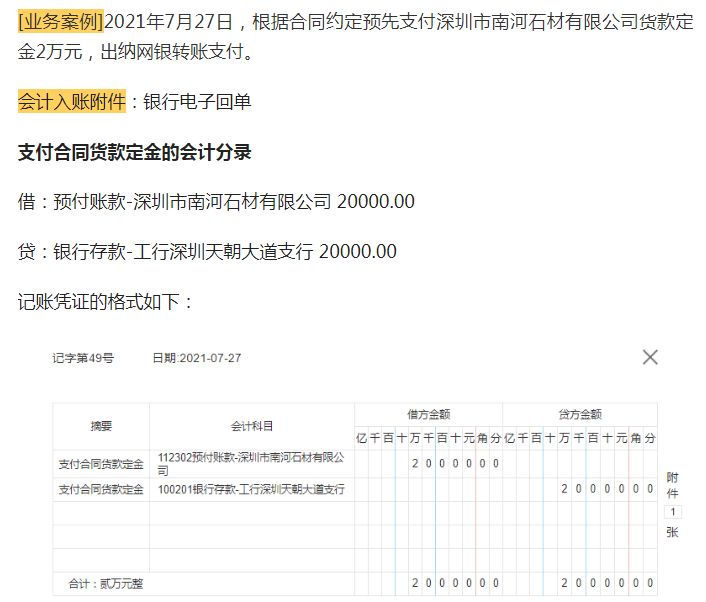The width and height of the screenshot is (706, 602).
Task: Click the 贷方金额 column header
Action: click(x=580, y=415)
